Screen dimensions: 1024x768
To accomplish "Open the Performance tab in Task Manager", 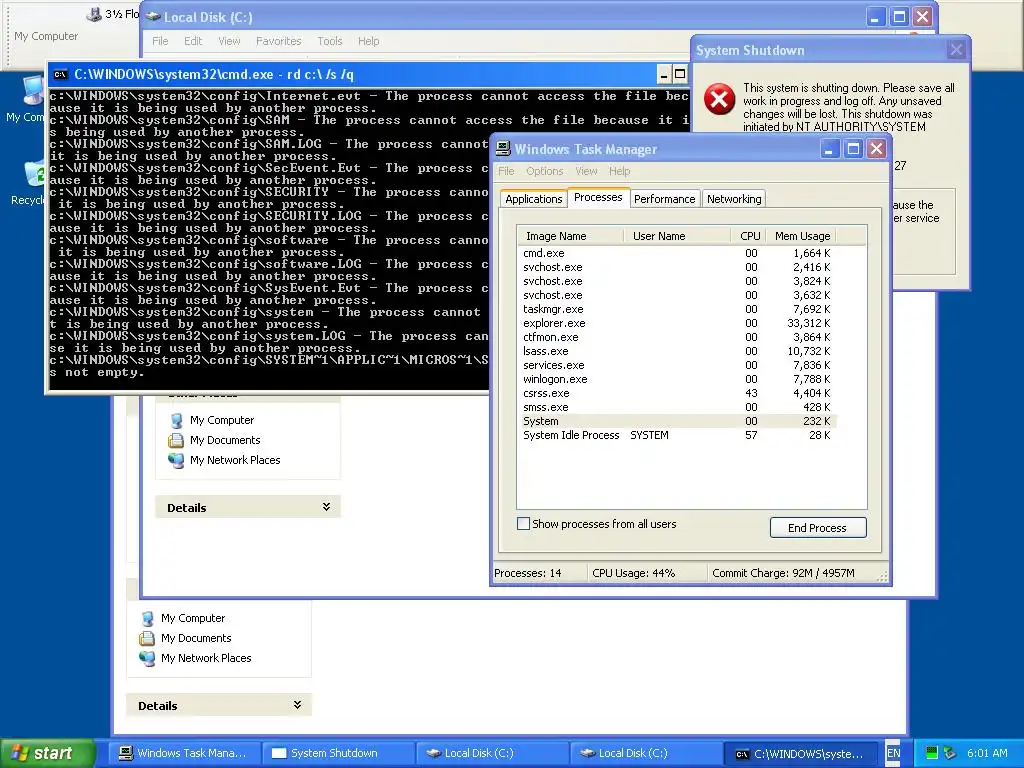I will tap(664, 199).
